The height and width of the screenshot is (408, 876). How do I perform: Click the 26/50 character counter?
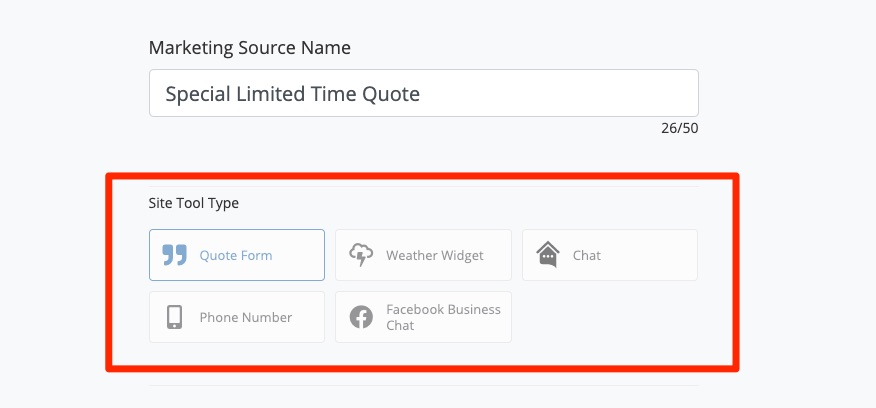[x=679, y=129]
